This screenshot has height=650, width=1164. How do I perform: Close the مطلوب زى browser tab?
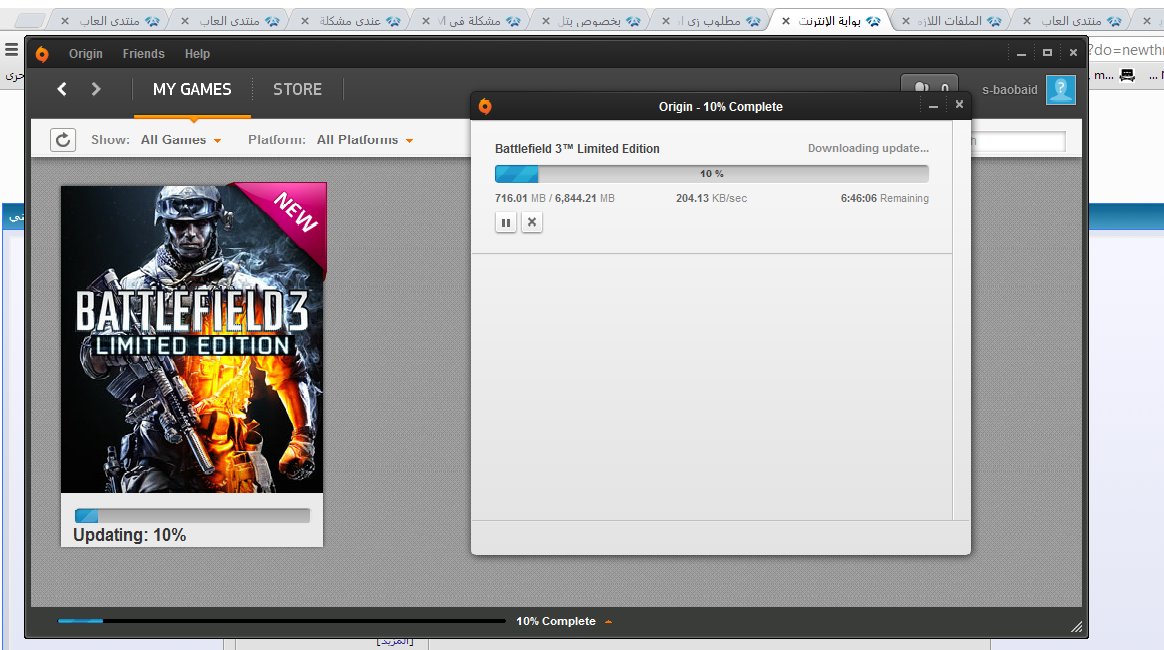666,21
